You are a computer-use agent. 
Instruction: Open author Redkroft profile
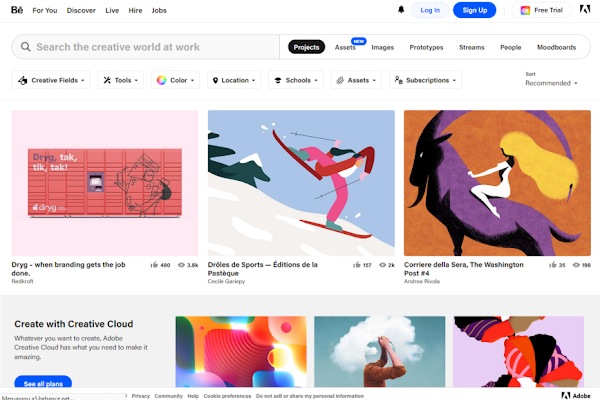pos(22,281)
